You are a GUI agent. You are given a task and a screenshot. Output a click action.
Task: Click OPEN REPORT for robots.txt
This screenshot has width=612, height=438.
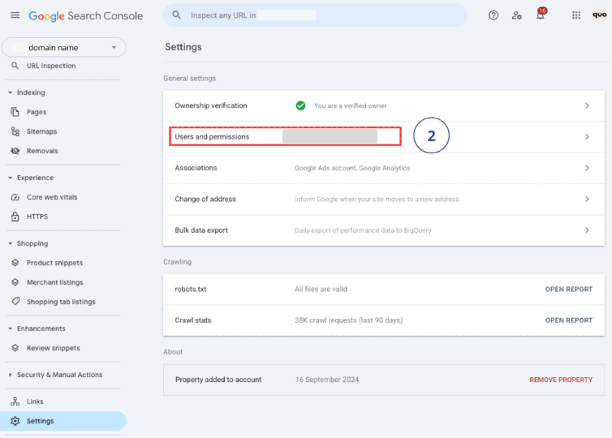coord(569,289)
